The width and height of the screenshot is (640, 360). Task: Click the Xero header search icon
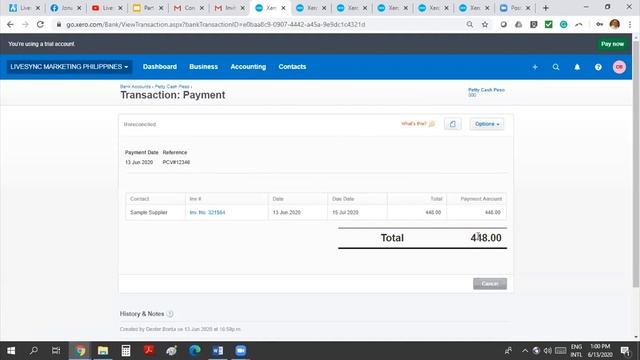point(556,67)
